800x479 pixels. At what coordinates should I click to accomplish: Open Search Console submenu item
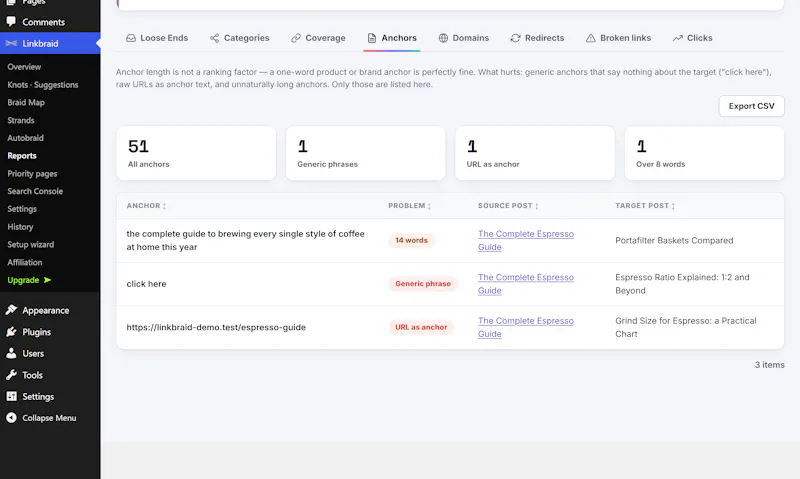pos(35,191)
